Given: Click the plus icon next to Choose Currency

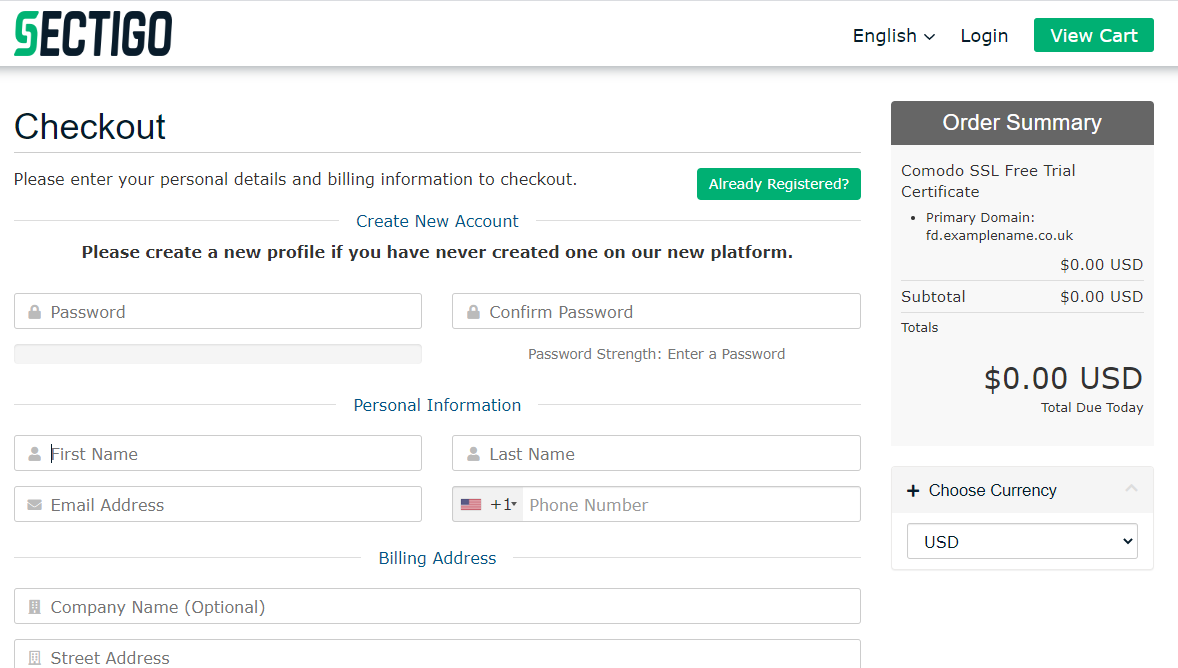Looking at the screenshot, I should point(912,491).
